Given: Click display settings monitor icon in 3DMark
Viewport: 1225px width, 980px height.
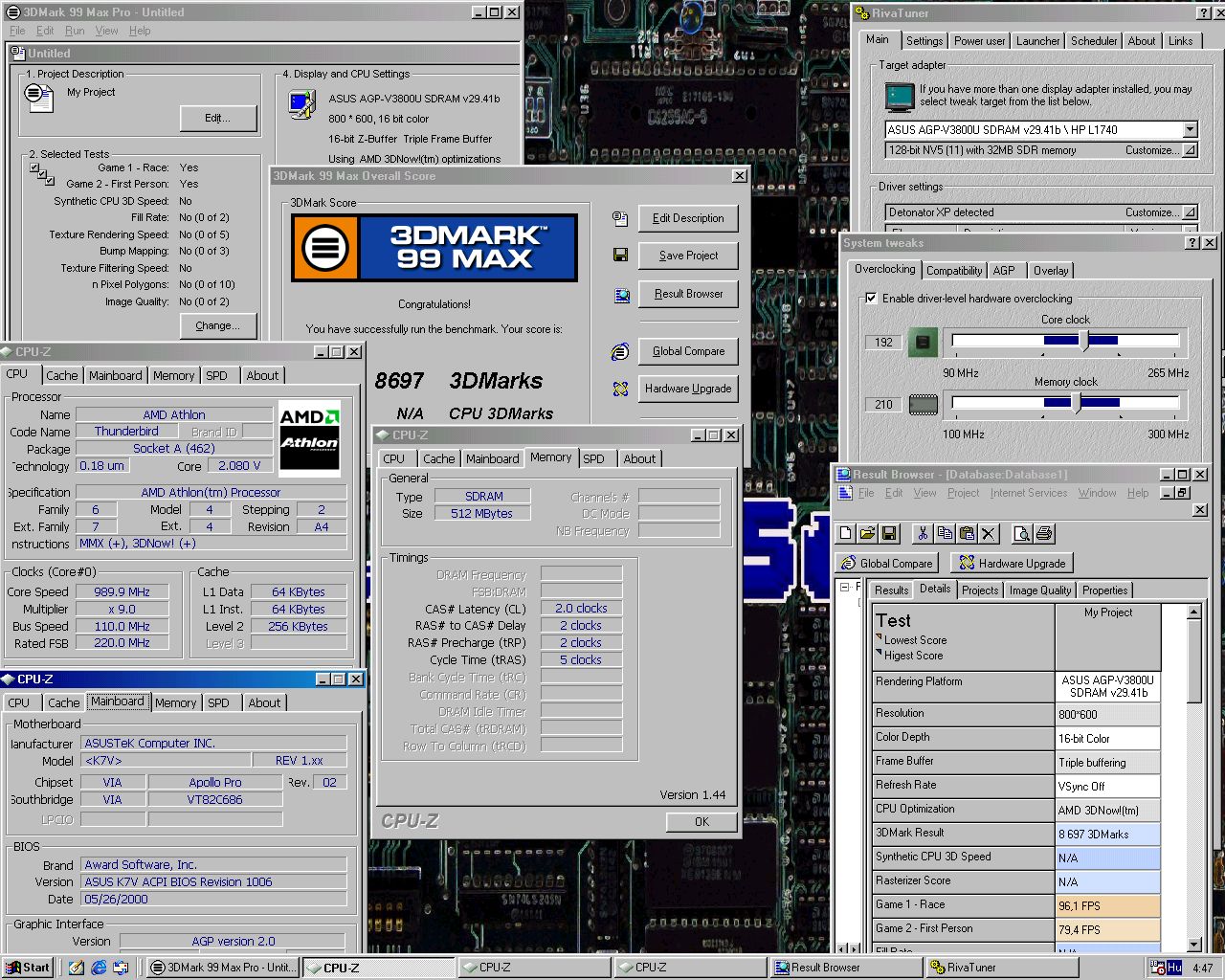Looking at the screenshot, I should 301,103.
